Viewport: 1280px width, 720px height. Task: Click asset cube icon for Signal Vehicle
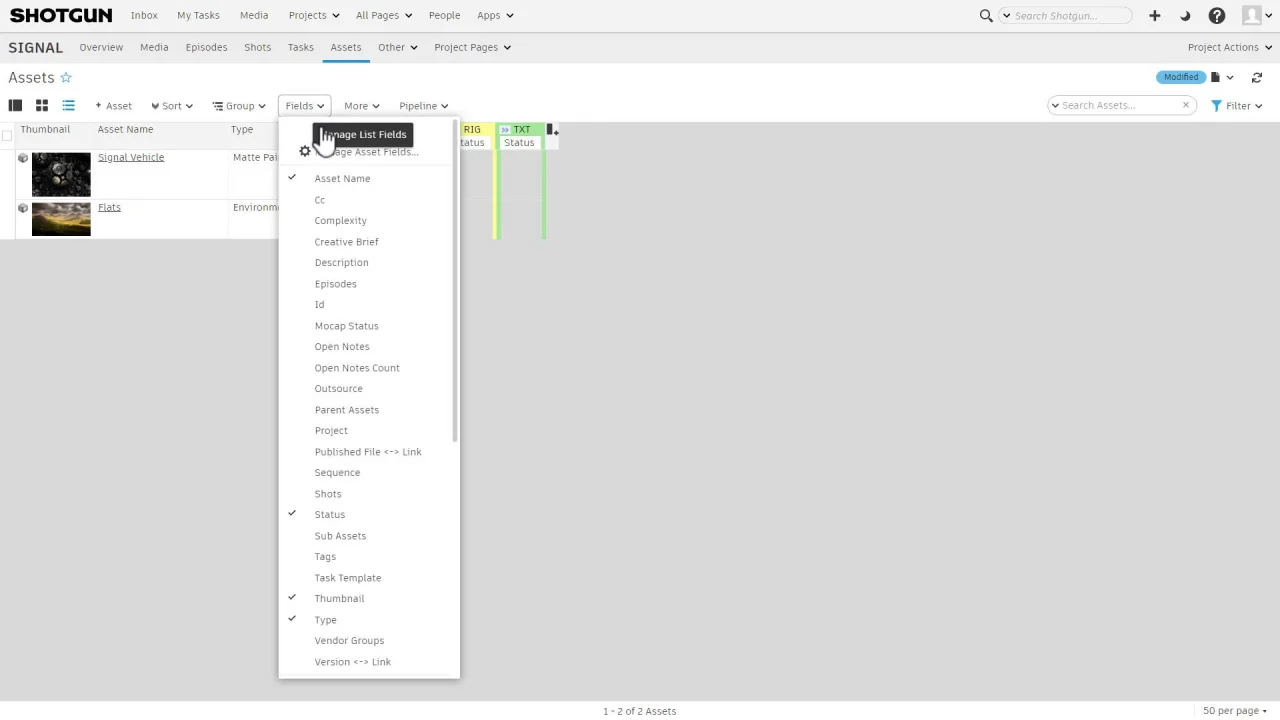click(x=23, y=157)
